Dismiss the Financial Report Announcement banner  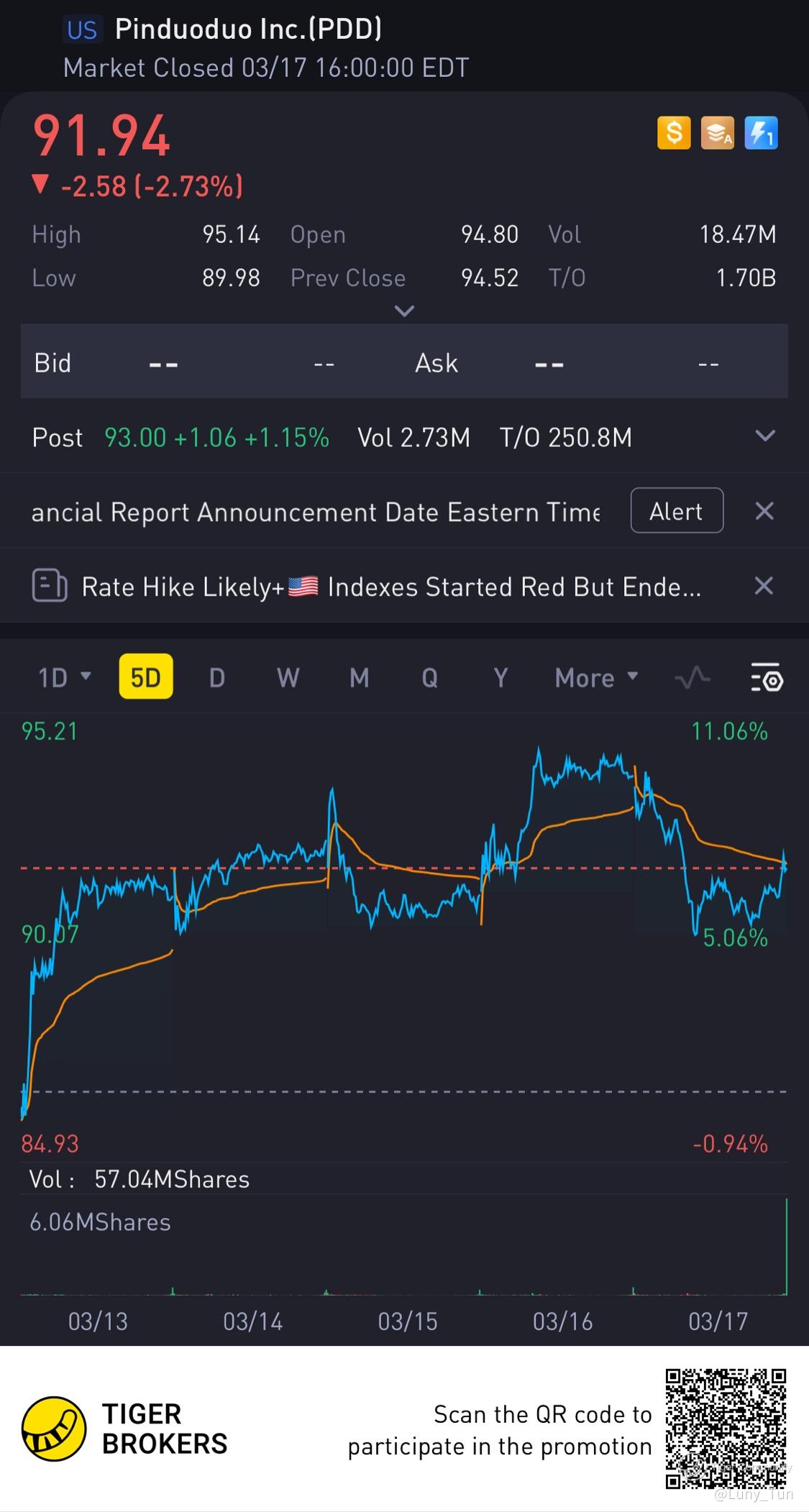coord(764,511)
